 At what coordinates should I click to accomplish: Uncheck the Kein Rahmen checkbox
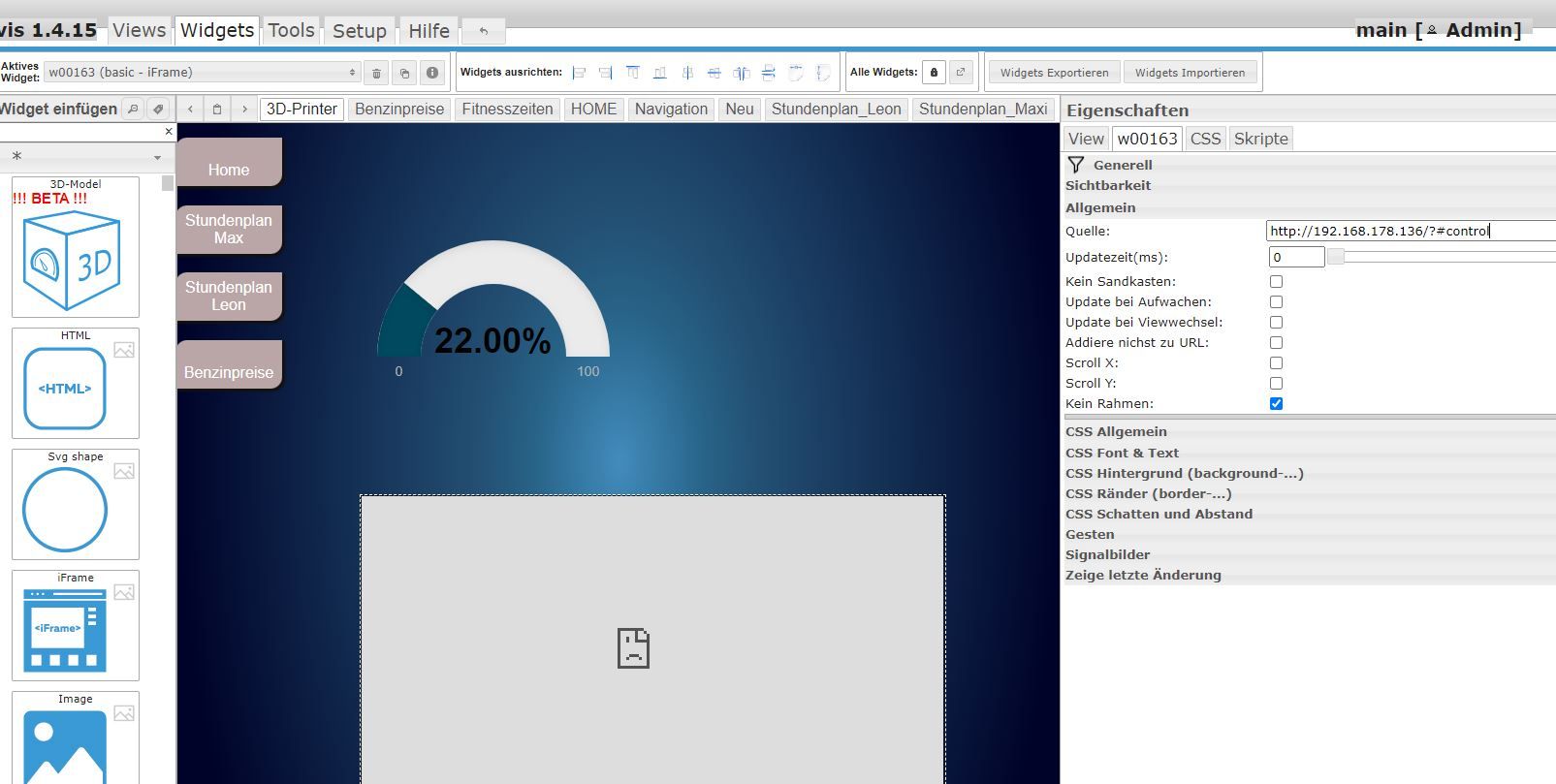pyautogui.click(x=1276, y=404)
